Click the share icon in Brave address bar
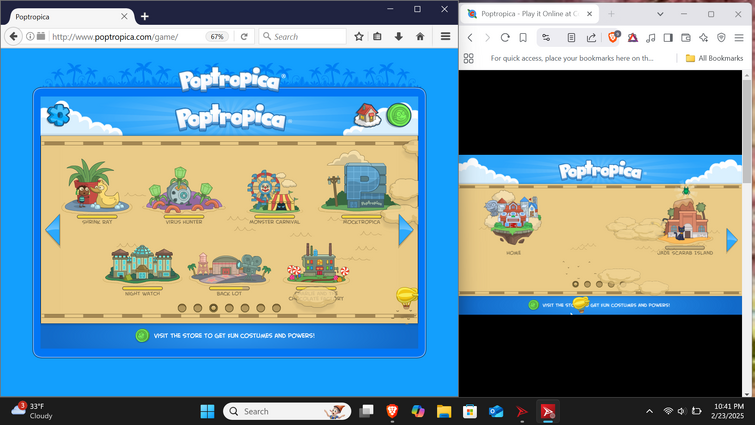Image resolution: width=755 pixels, height=425 pixels. tap(591, 38)
